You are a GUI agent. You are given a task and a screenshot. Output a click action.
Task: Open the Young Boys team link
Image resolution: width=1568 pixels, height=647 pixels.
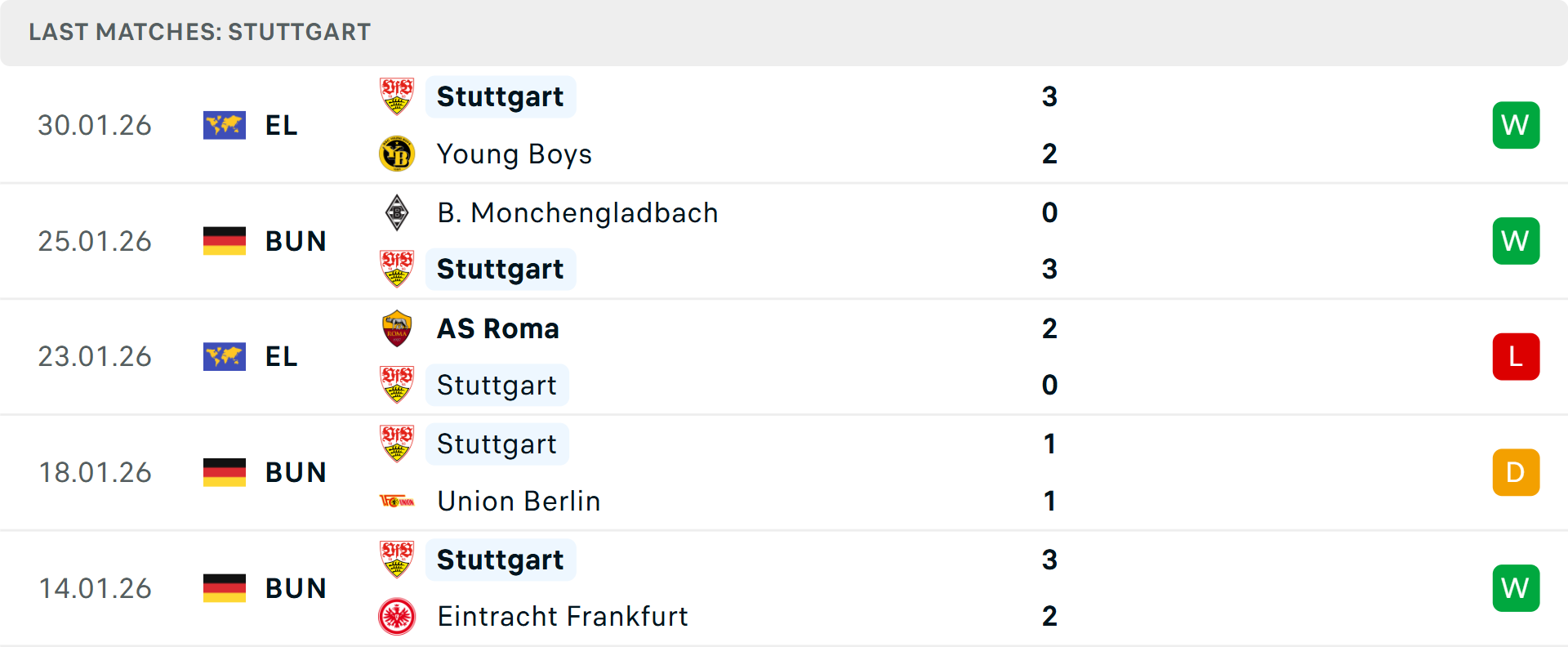click(514, 154)
